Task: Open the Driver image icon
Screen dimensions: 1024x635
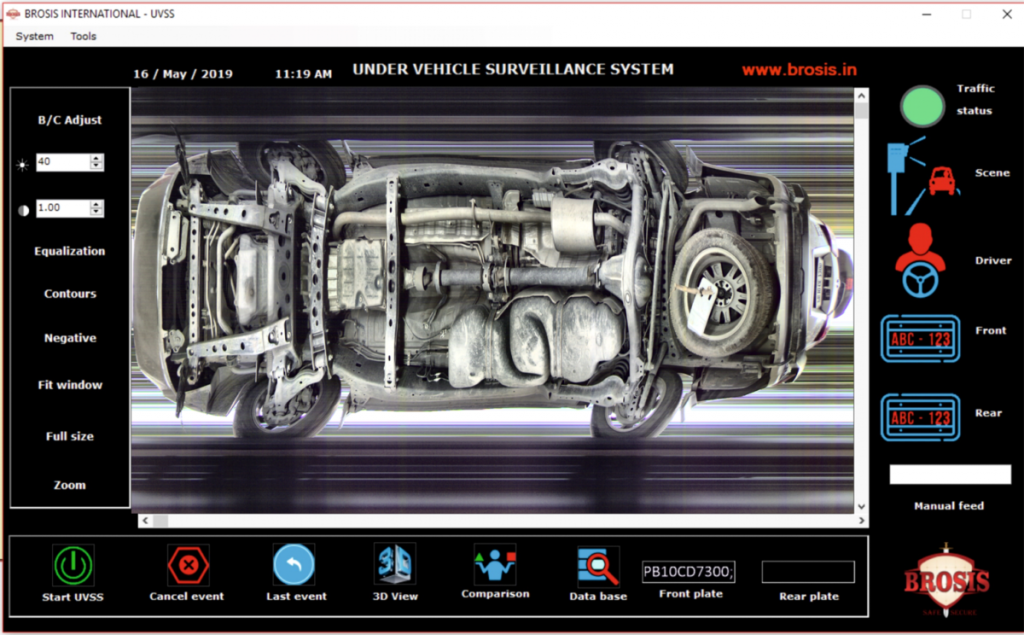Action: (x=920, y=258)
